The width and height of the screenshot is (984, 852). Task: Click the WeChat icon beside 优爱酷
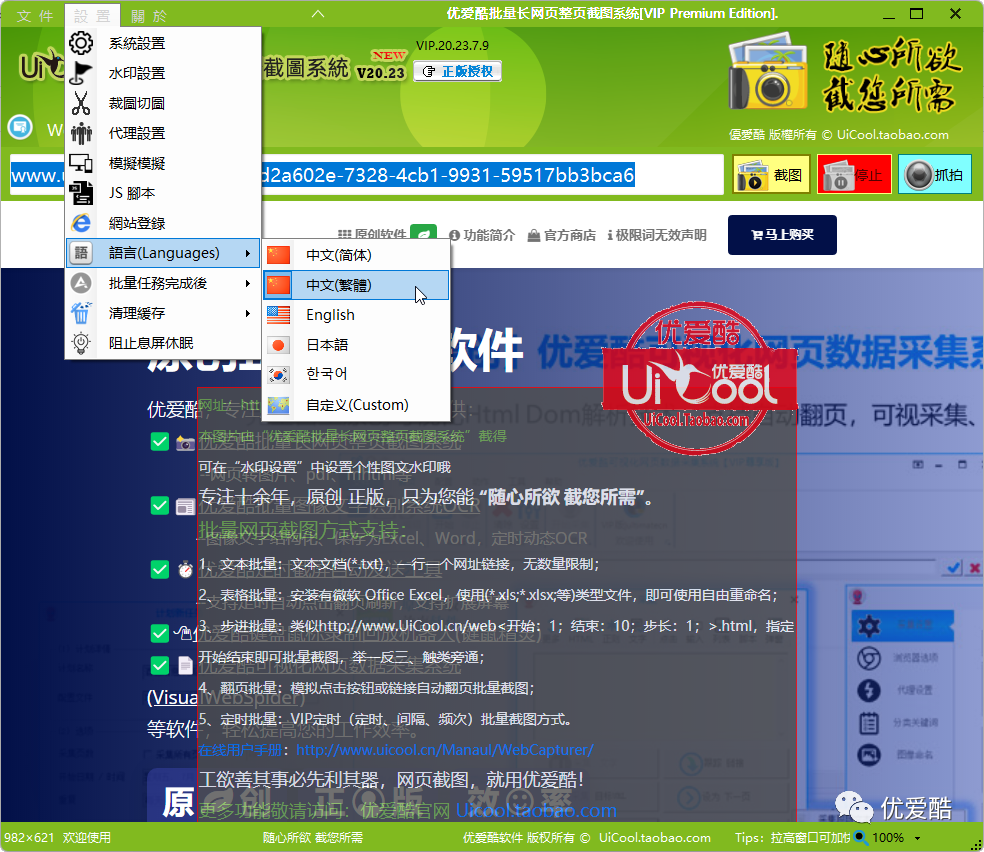point(853,806)
